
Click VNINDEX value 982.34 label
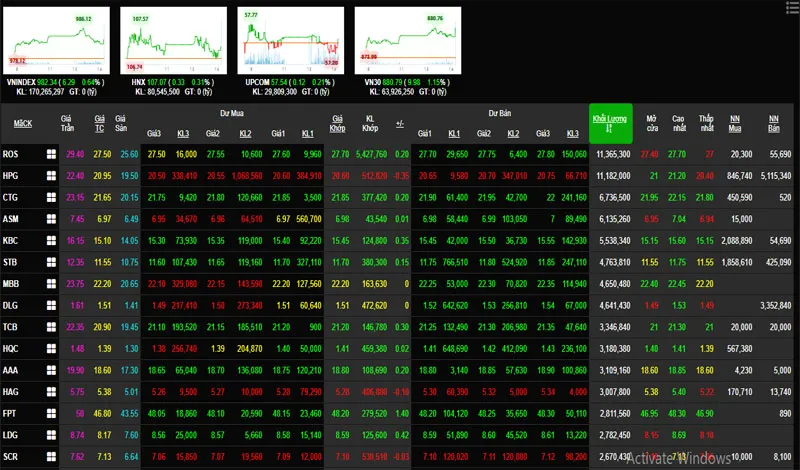[47, 82]
